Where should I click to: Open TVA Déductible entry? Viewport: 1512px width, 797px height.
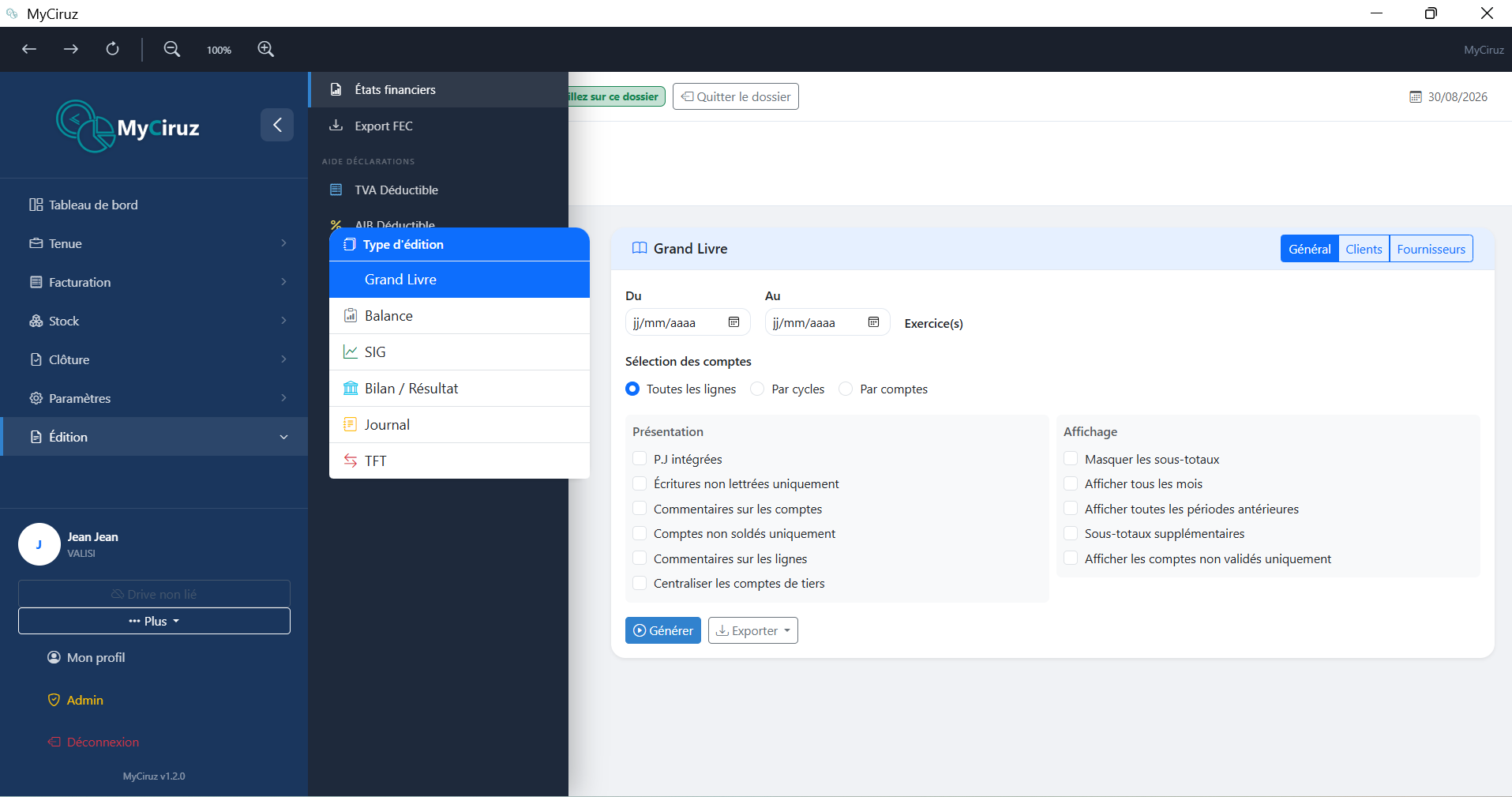438,190
